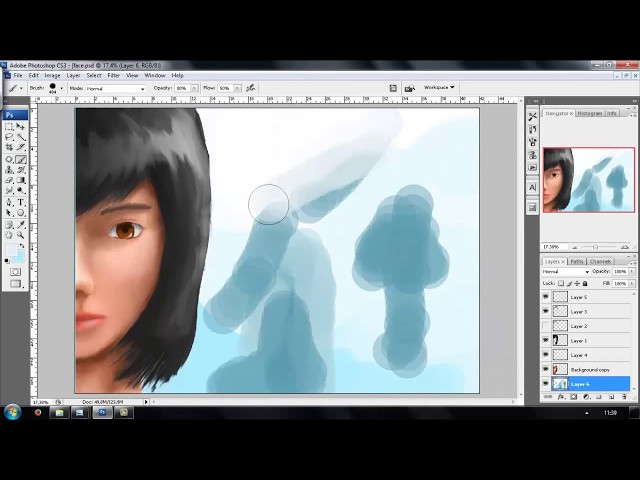The height and width of the screenshot is (480, 640).
Task: Enable airbrush in options bar
Action: coord(250,88)
